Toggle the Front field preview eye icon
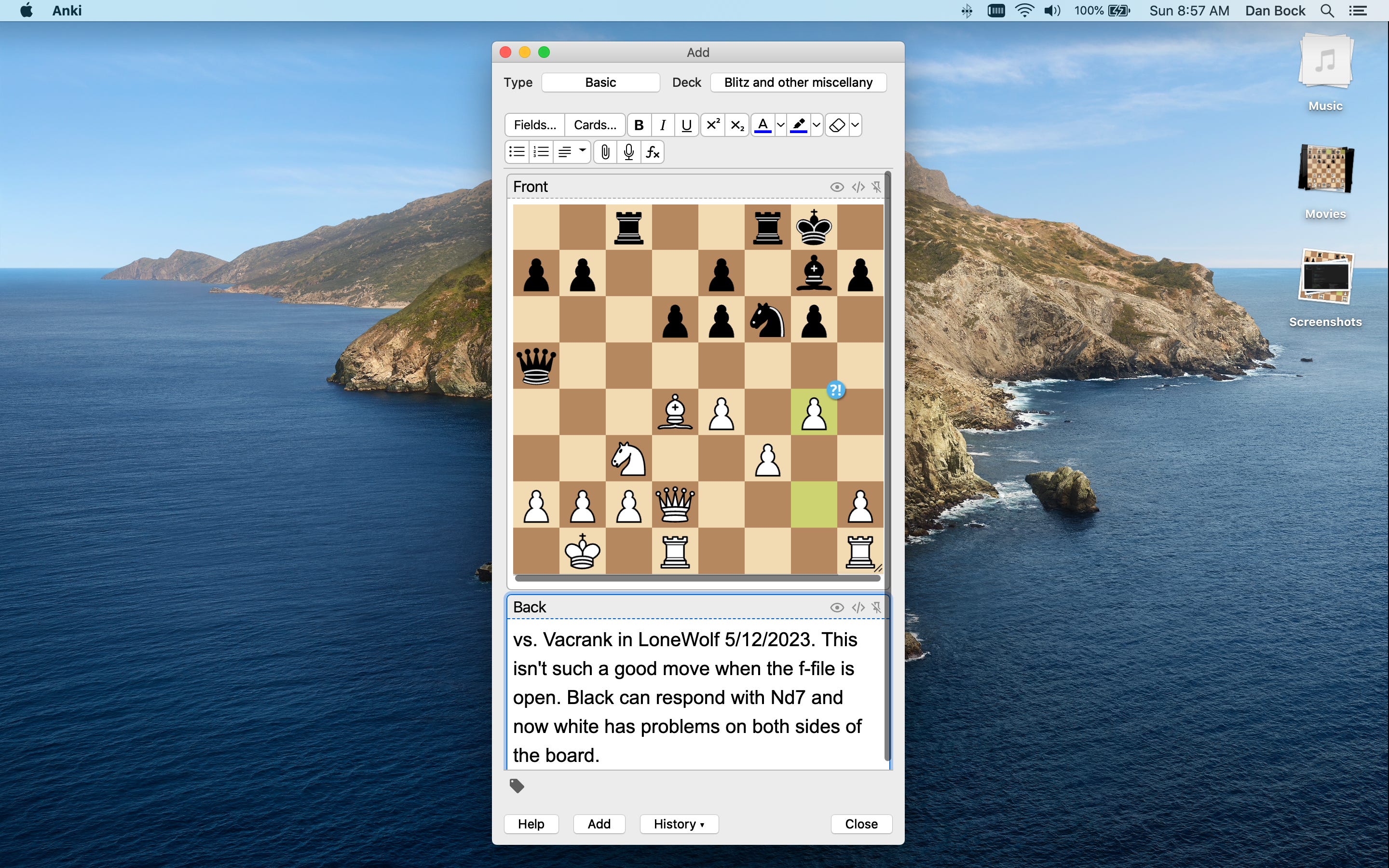Viewport: 1389px width, 868px height. 836,187
